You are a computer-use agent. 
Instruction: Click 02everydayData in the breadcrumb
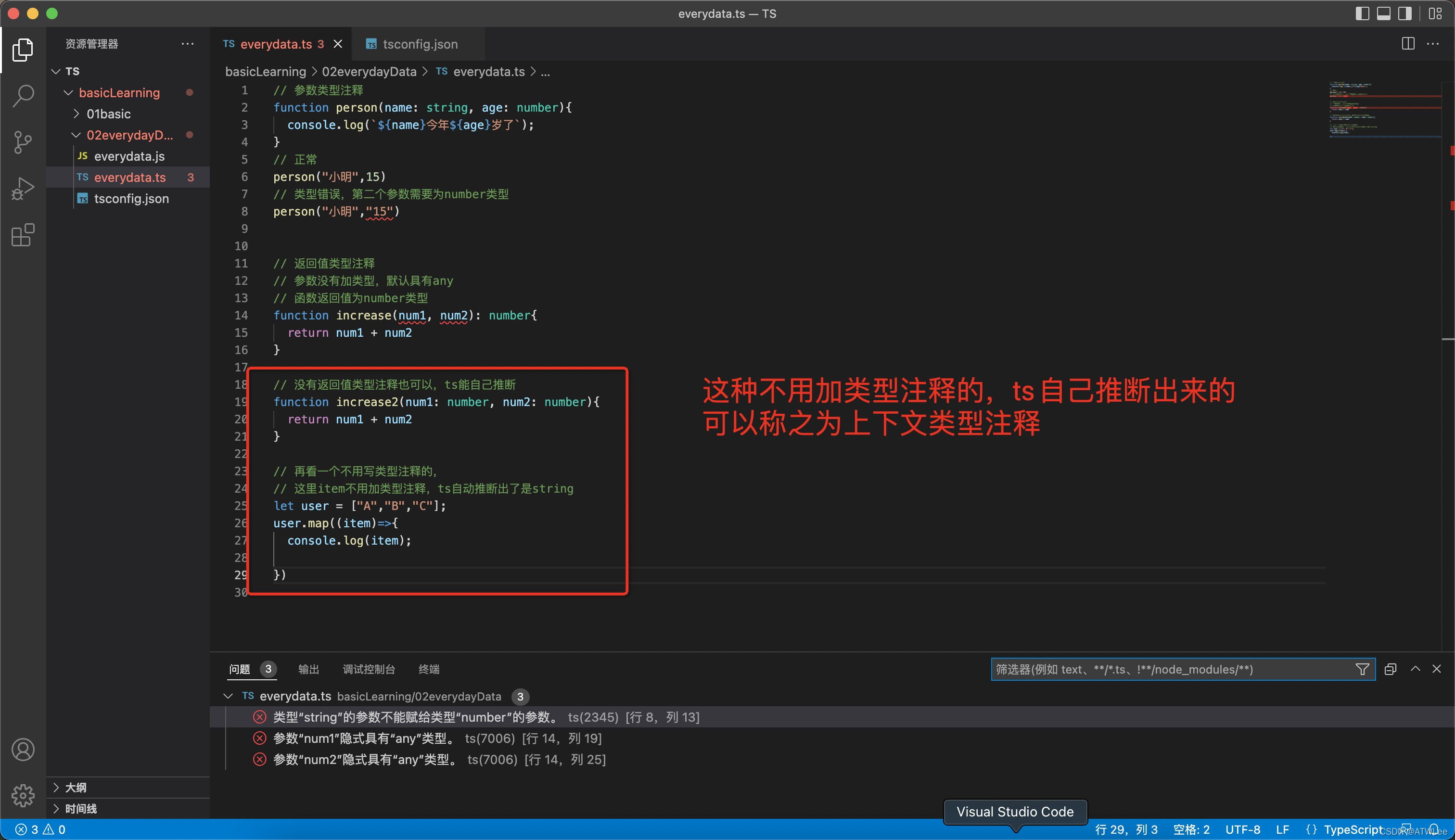coord(369,72)
